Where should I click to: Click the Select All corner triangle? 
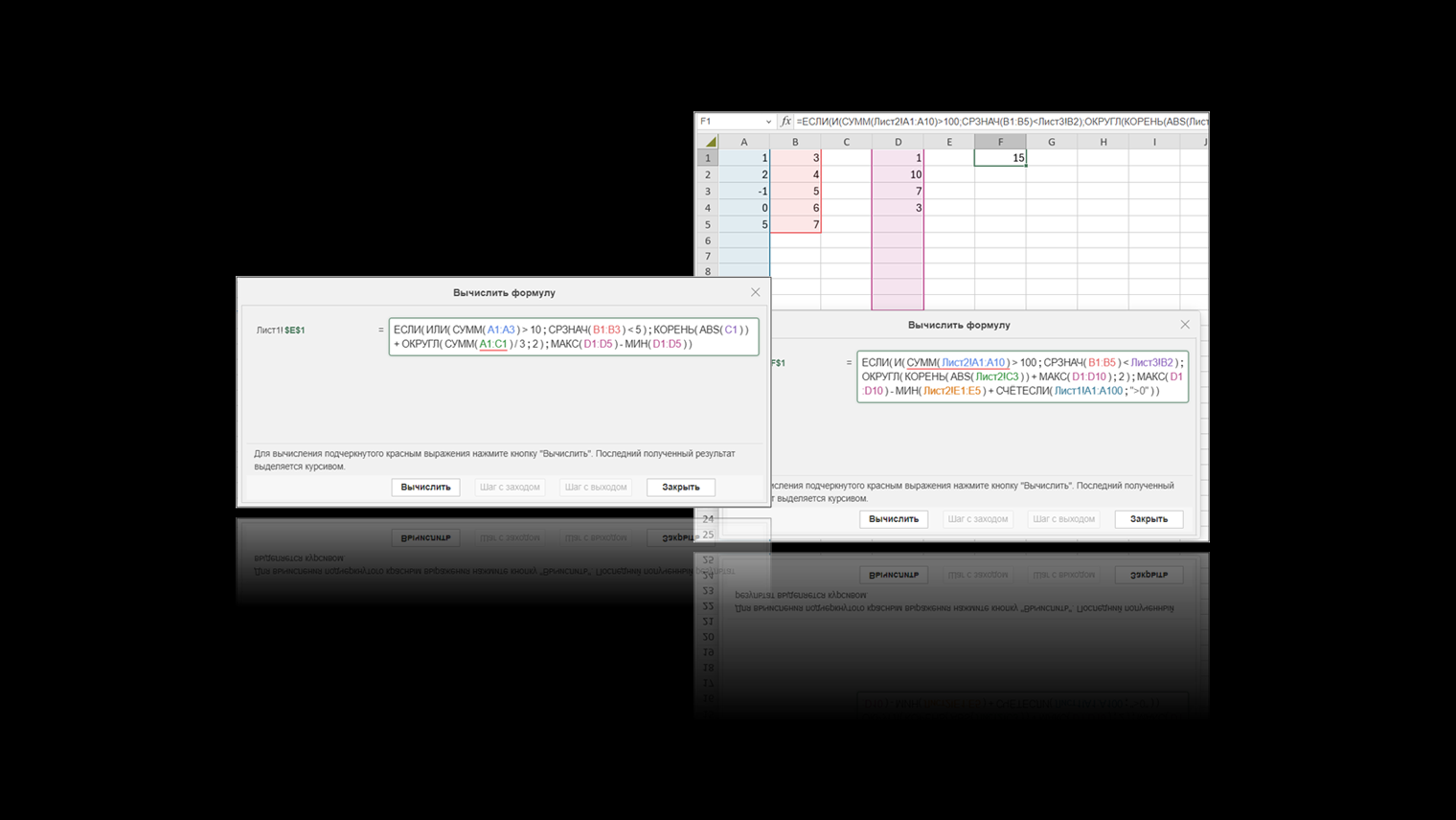click(x=709, y=142)
